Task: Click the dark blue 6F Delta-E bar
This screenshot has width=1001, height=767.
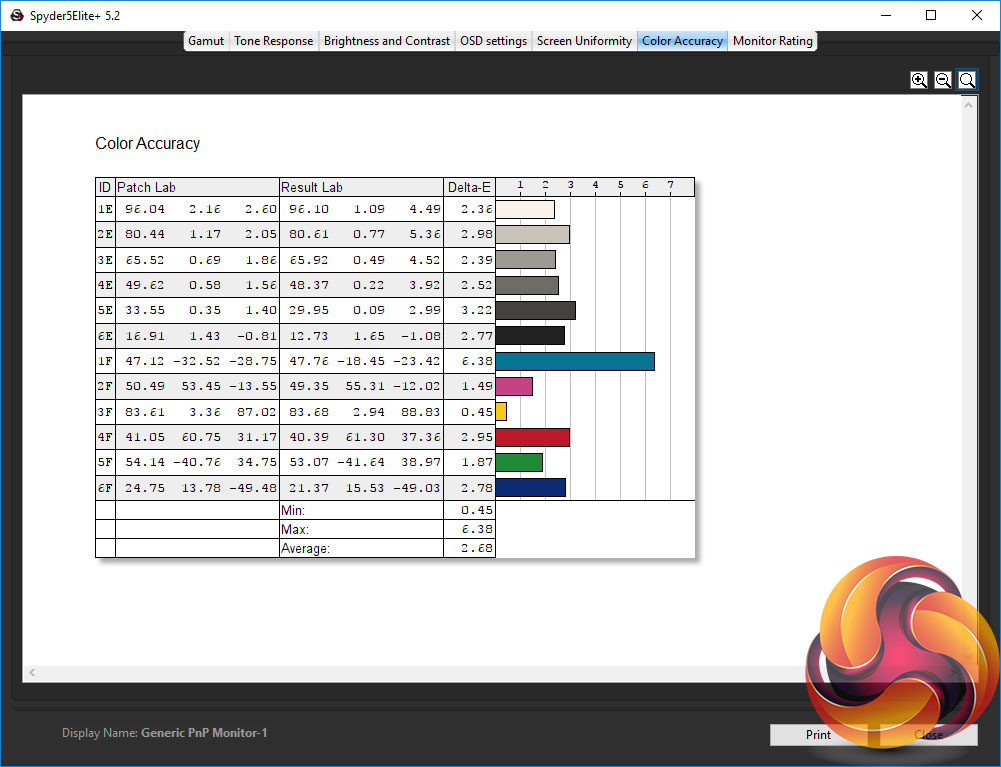Action: click(530, 487)
